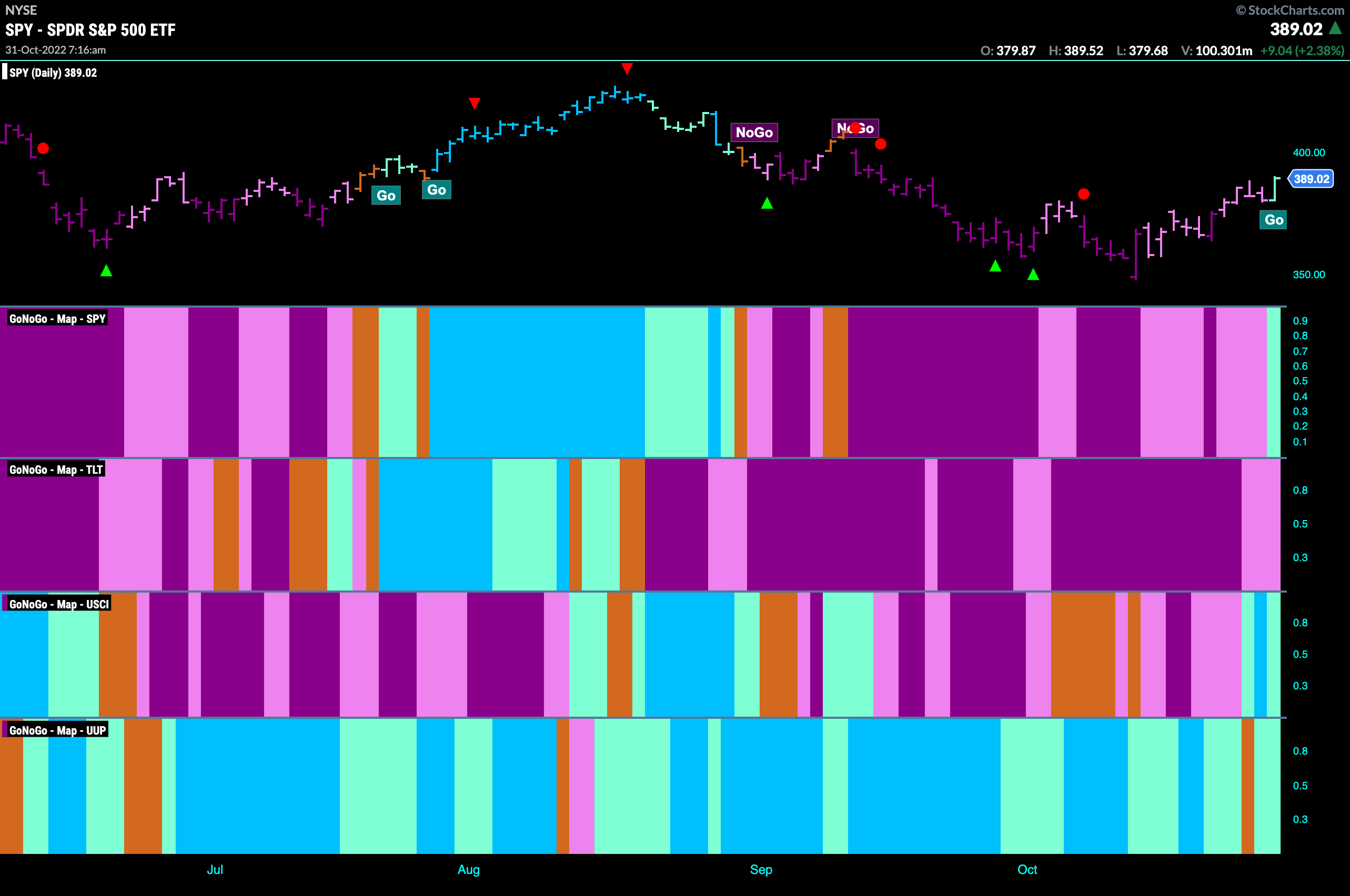Click the high price value 389.52
This screenshot has width=1350, height=896.
click(1084, 51)
